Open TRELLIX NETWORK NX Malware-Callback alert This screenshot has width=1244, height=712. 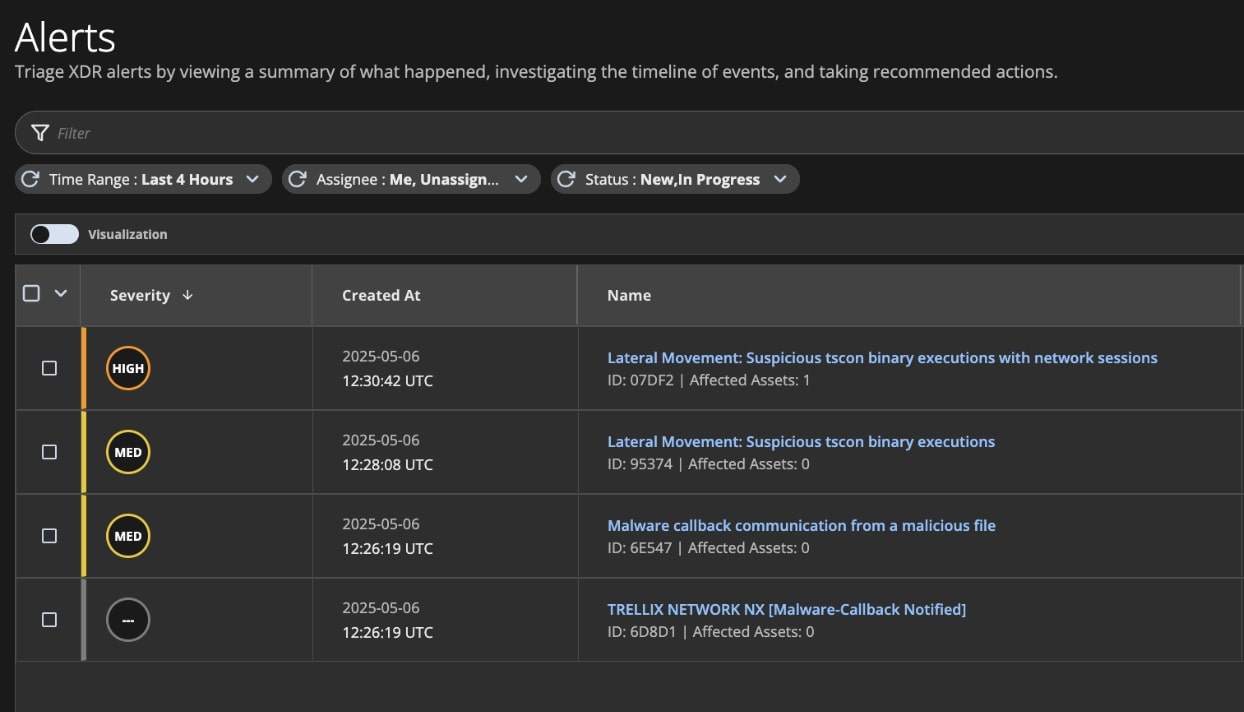tap(786, 609)
